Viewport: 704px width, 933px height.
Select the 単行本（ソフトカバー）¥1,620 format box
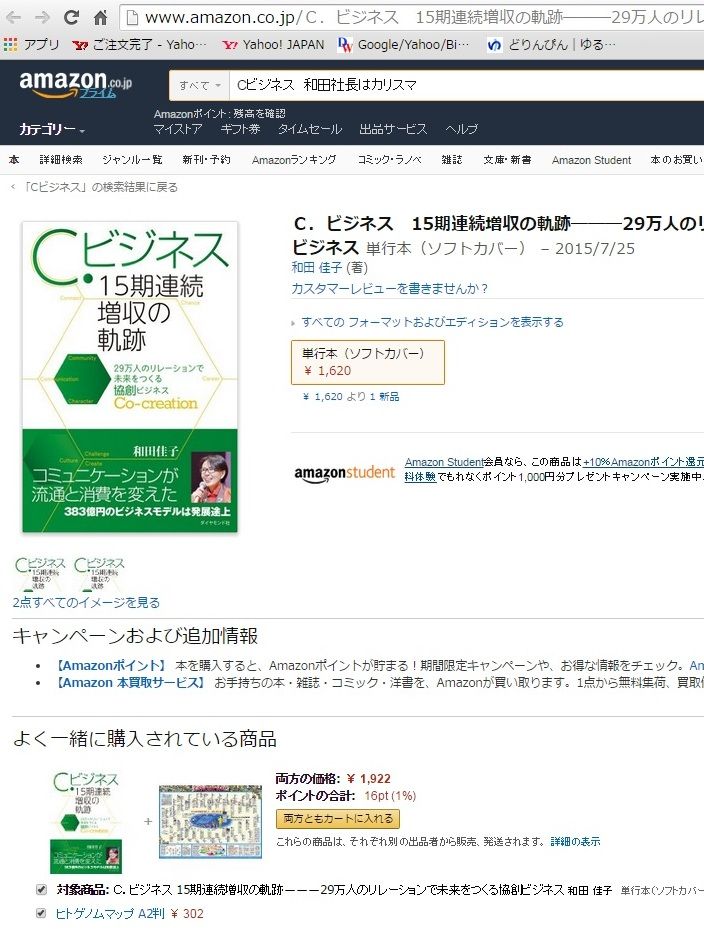tap(368, 362)
